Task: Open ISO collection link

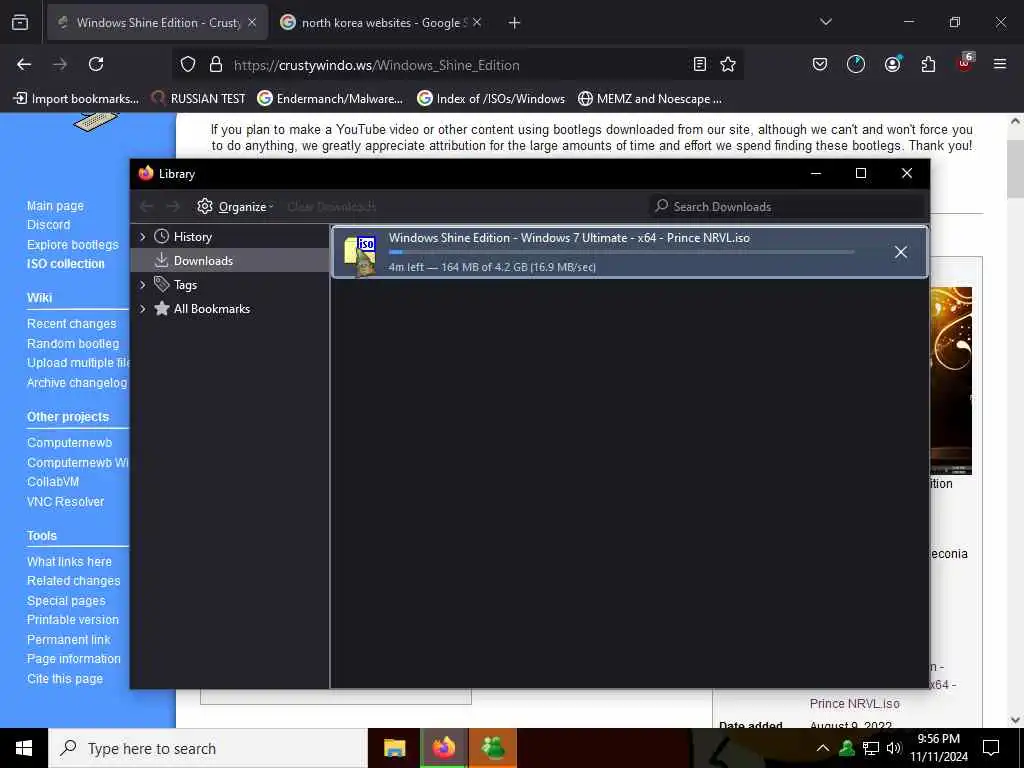Action: point(65,264)
